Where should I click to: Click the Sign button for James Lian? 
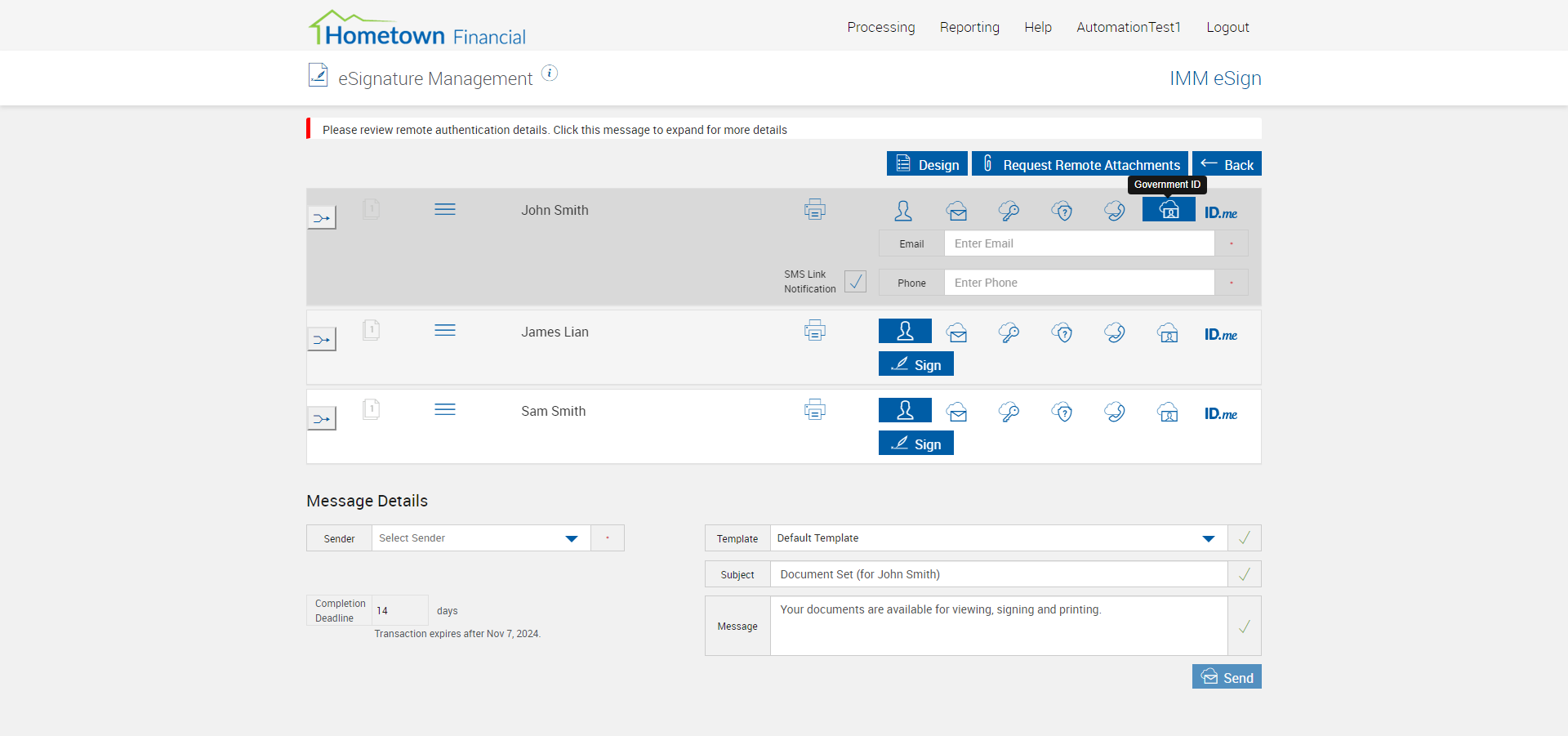[916, 364]
